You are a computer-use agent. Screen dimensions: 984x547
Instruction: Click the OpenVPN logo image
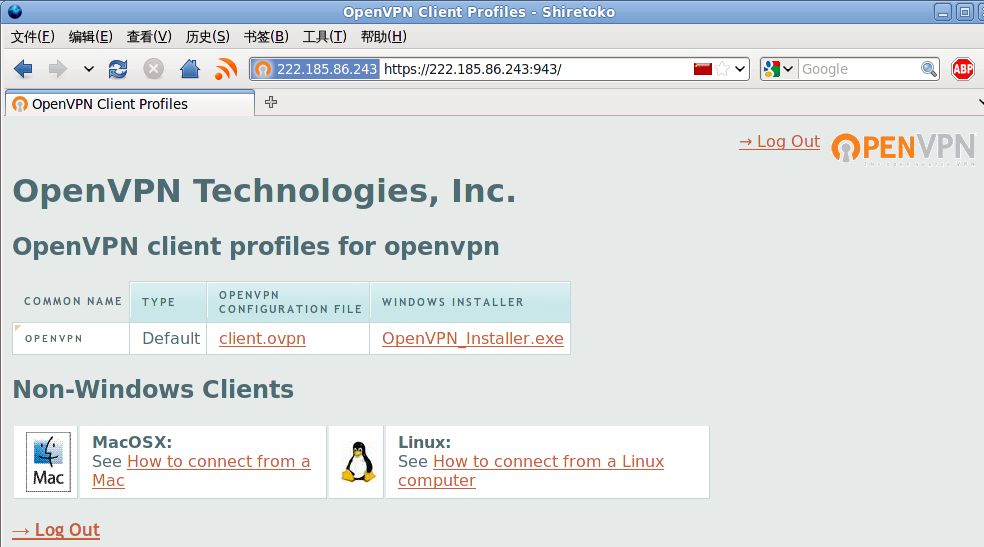click(x=903, y=149)
